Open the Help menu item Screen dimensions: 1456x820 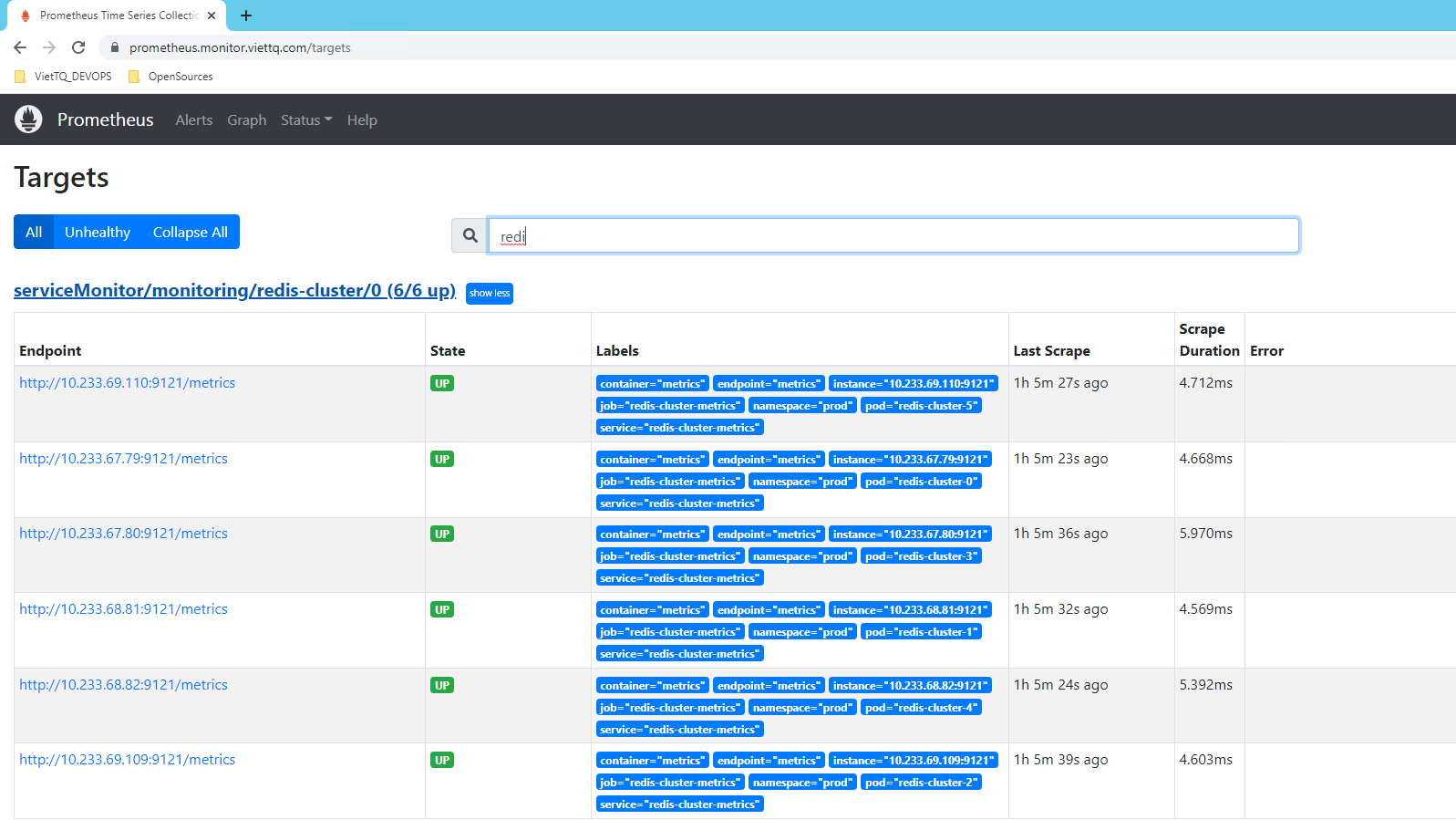(x=362, y=120)
